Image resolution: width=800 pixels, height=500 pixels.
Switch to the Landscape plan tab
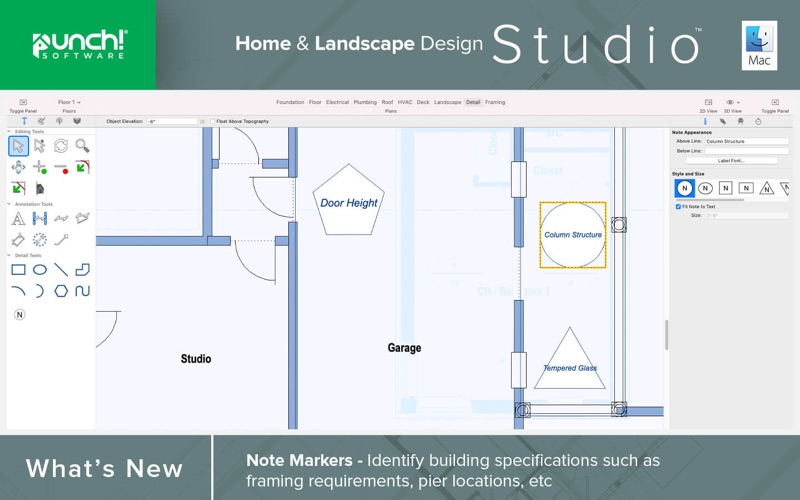[x=447, y=102]
